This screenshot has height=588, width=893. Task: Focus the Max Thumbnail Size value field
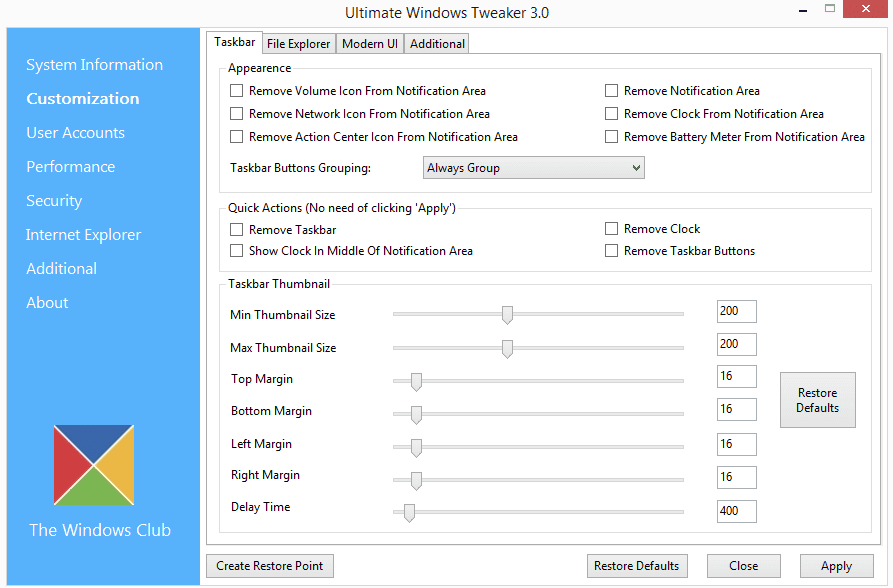click(x=737, y=345)
